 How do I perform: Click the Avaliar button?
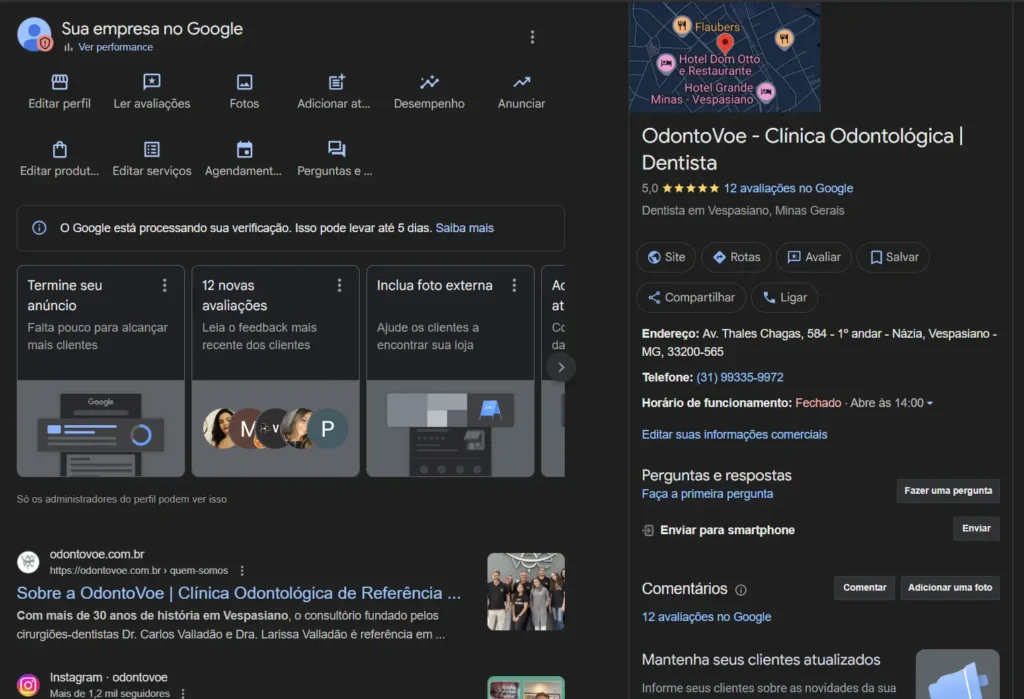(813, 257)
